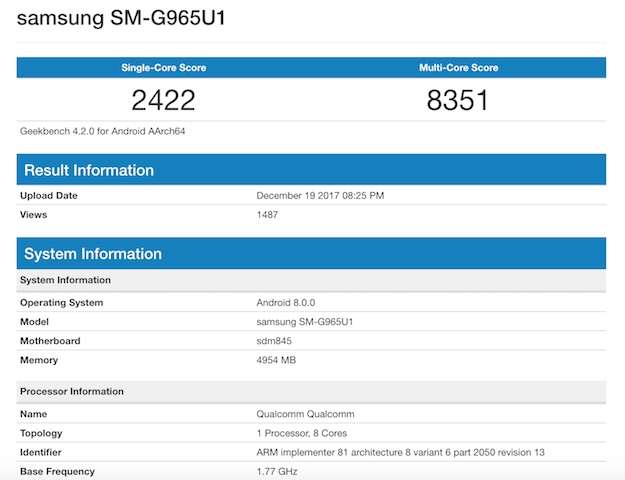This screenshot has height=480, width=625.
Task: Select the 'Qualcomm Qualcomm' processor name
Action: click(305, 414)
